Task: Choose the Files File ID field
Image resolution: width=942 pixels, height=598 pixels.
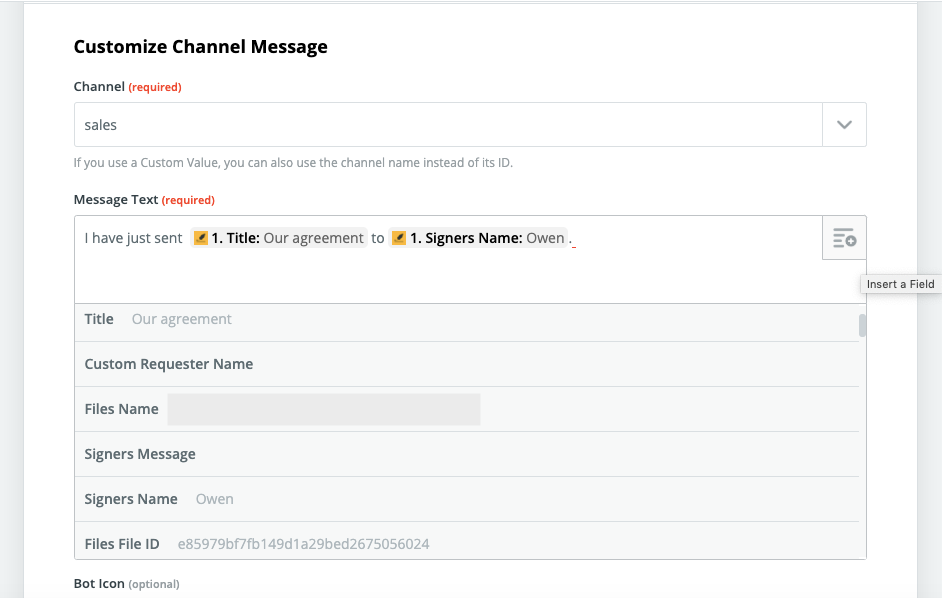Action: tap(467, 541)
